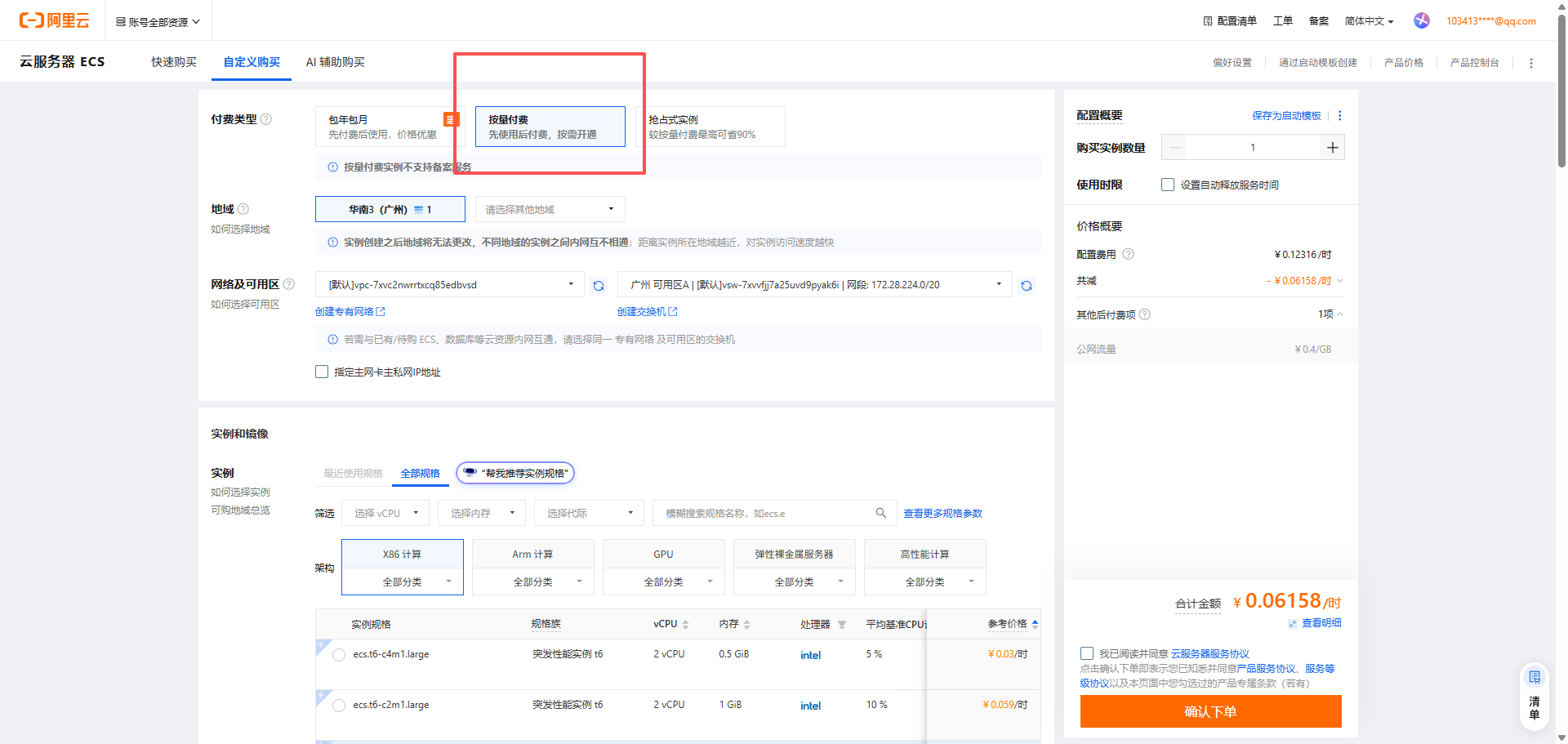
Task: Open 选择代际 filter dropdown
Action: point(590,513)
